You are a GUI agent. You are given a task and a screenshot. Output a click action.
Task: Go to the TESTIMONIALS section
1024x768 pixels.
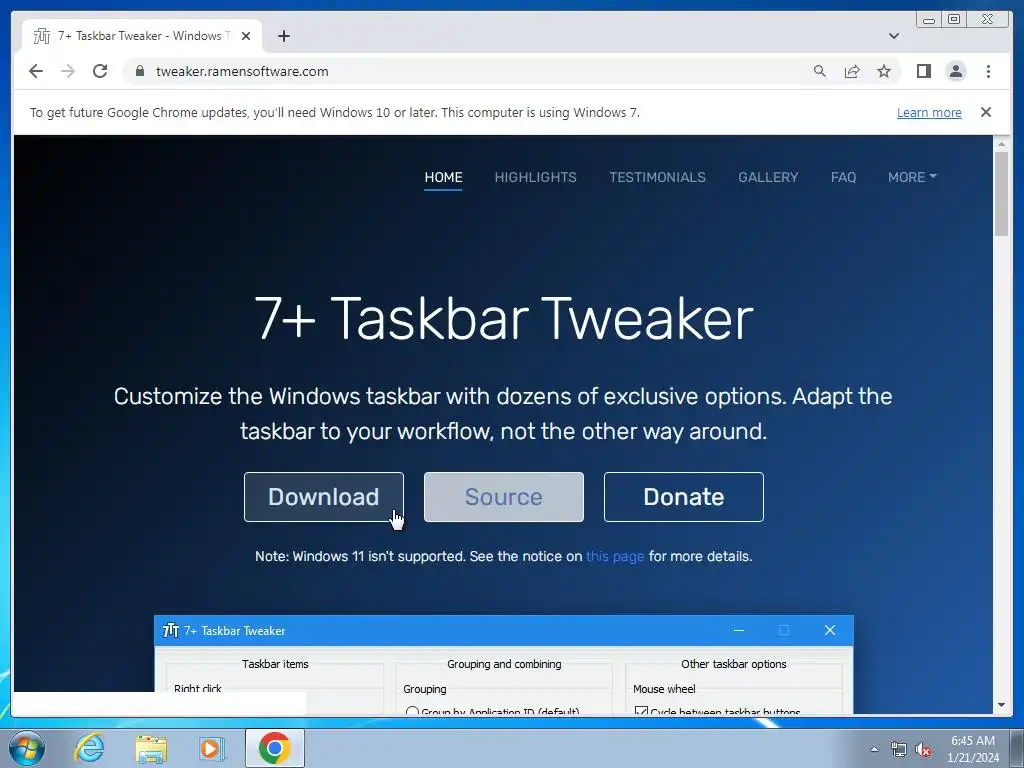point(658,177)
